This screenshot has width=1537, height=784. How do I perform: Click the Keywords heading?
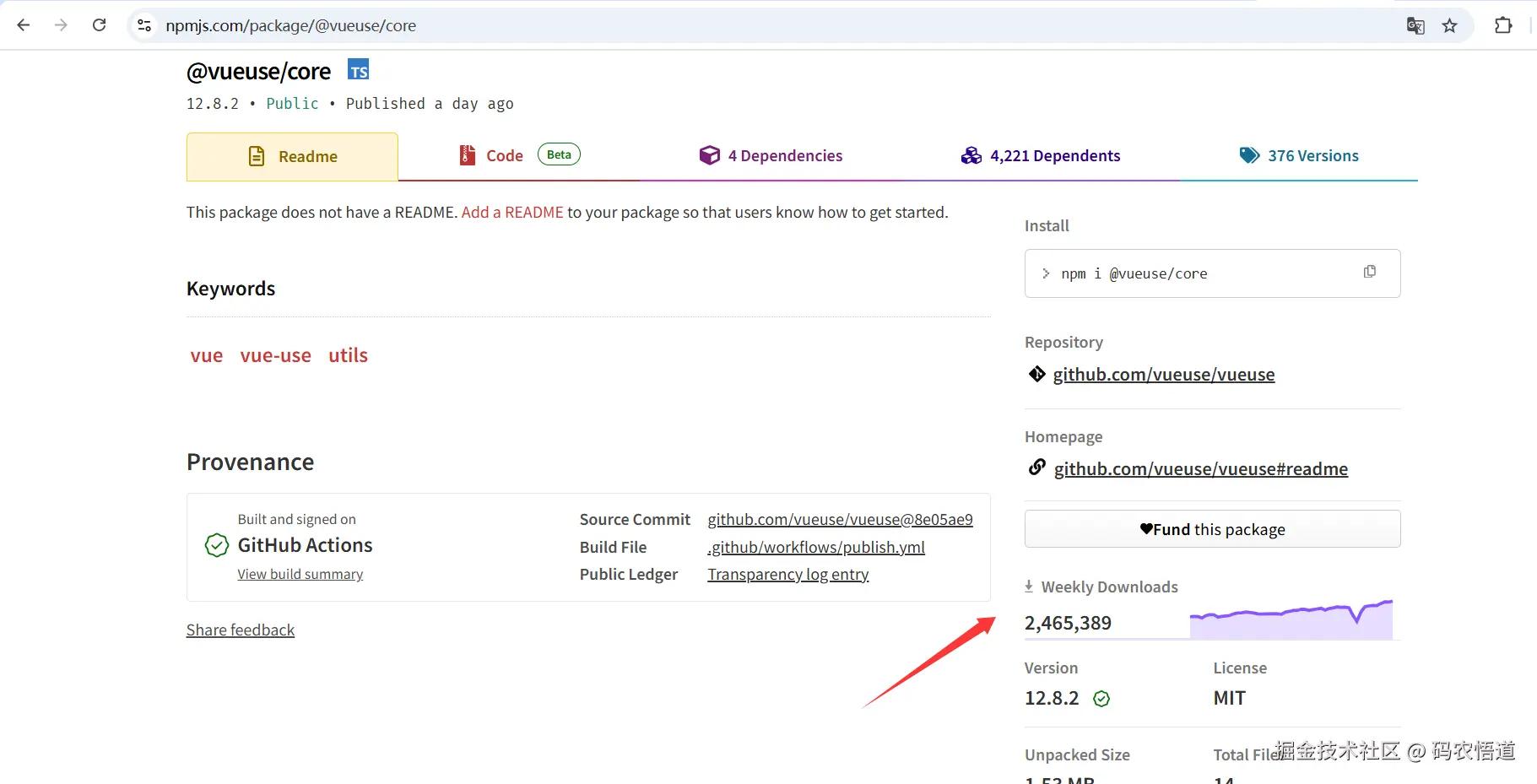click(x=230, y=289)
